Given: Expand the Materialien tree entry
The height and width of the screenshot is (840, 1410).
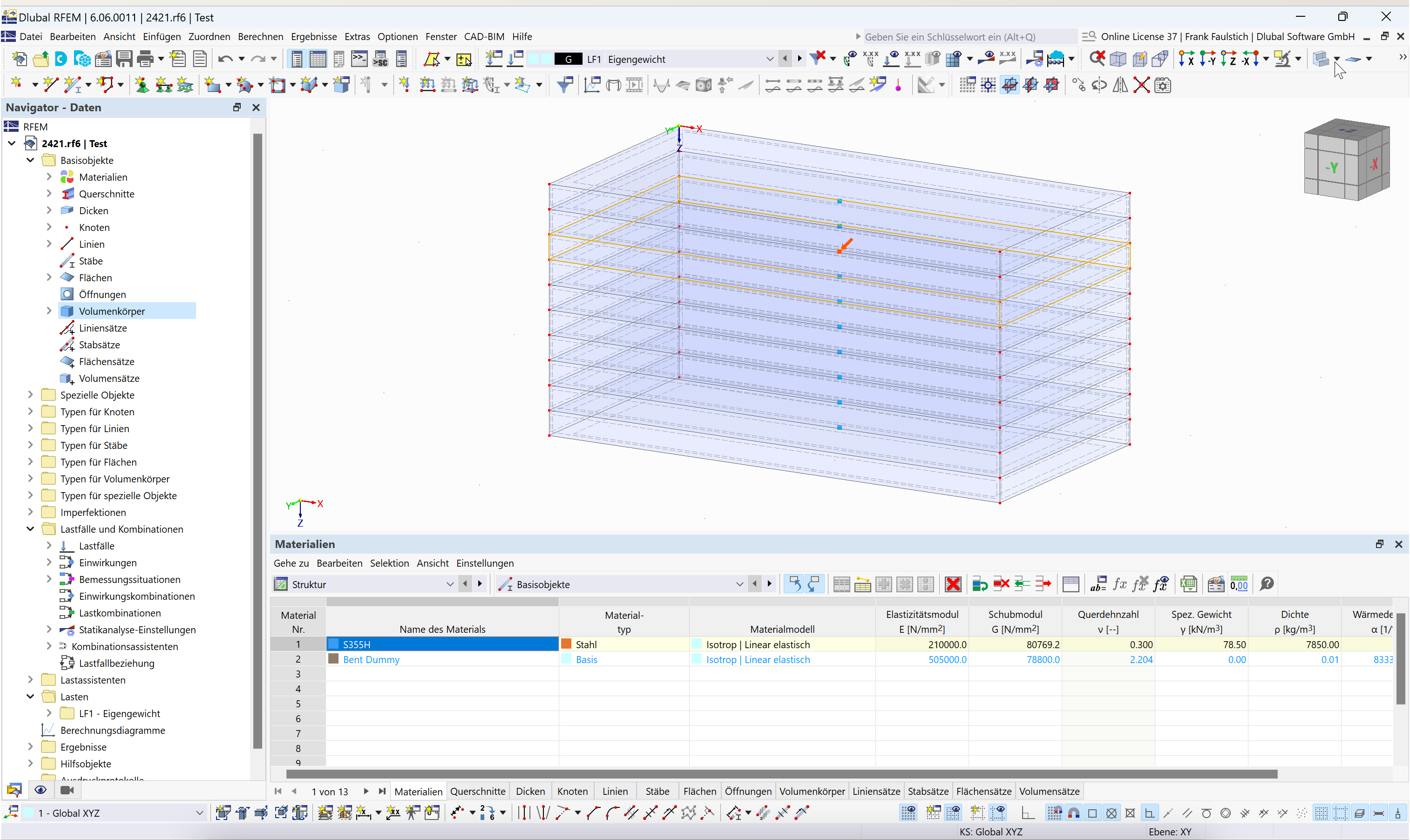Looking at the screenshot, I should tap(49, 176).
